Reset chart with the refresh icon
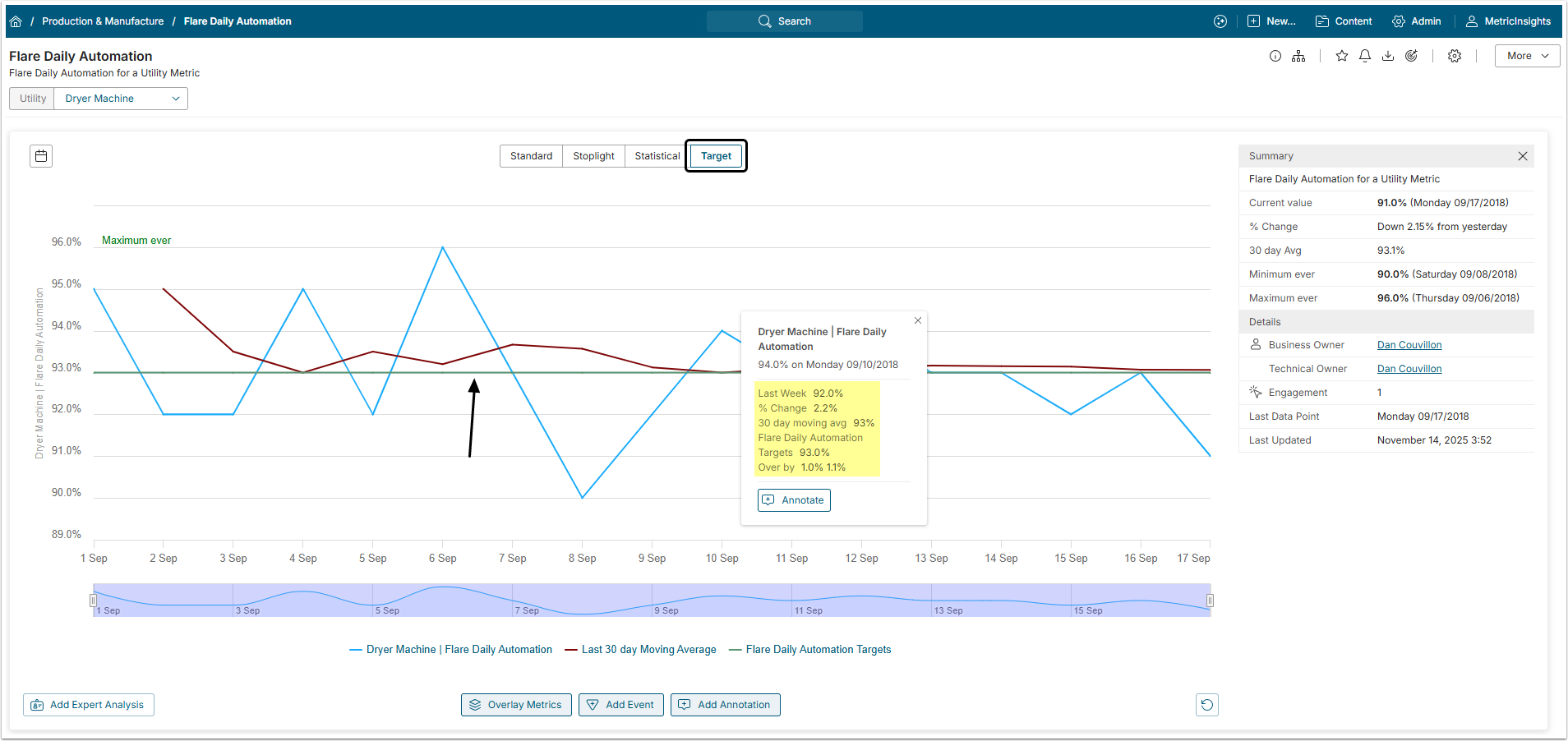The image size is (1568, 741). click(1206, 705)
